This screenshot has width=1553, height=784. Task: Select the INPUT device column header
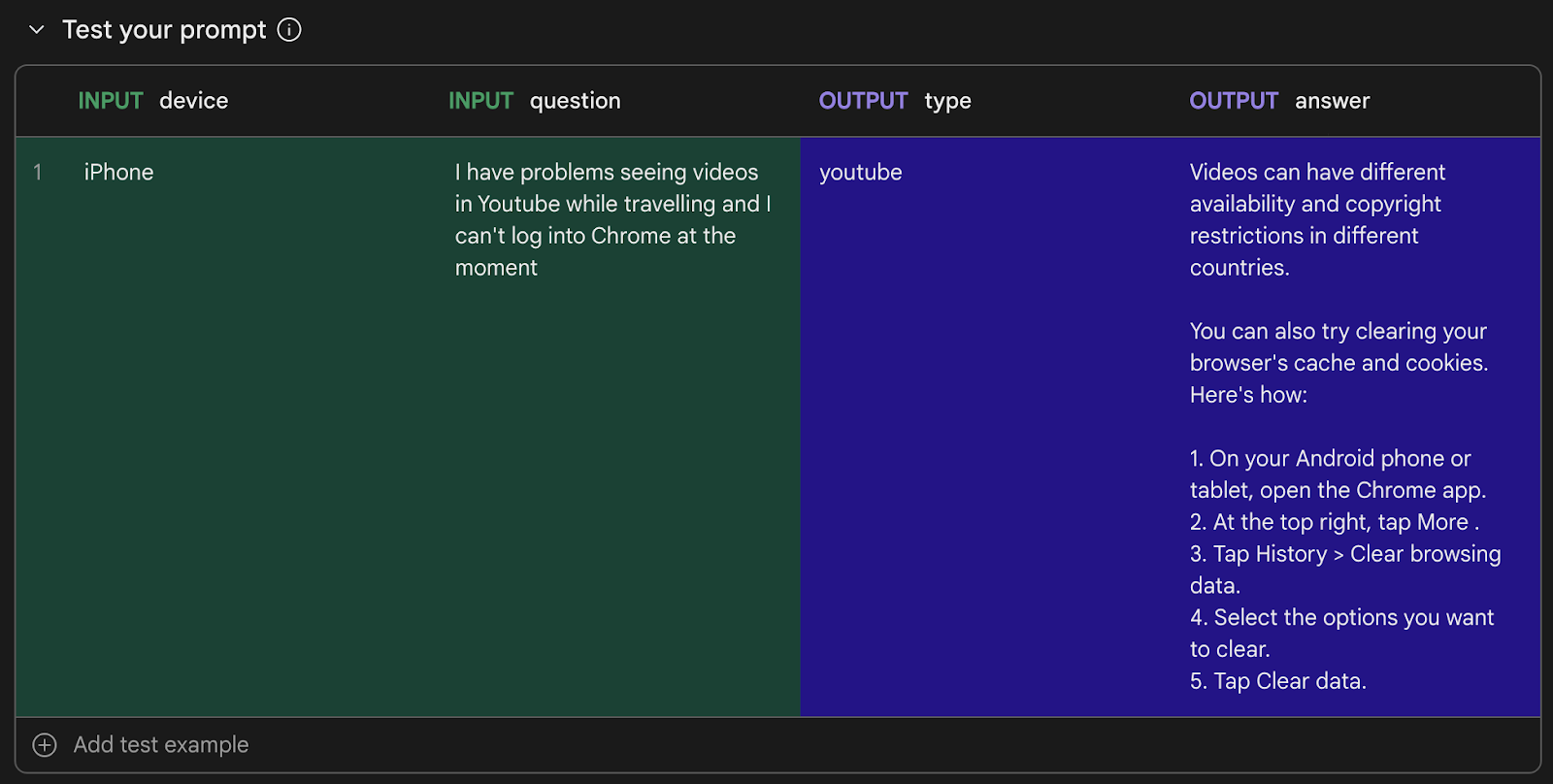coord(153,101)
